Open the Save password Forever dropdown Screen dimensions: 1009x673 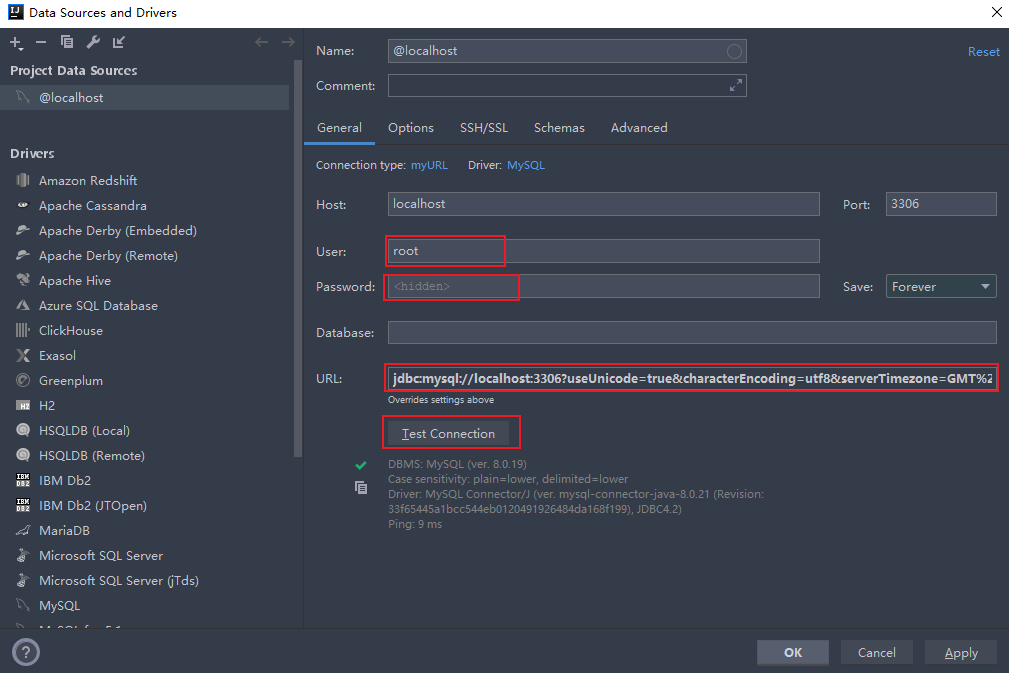[x=941, y=286]
